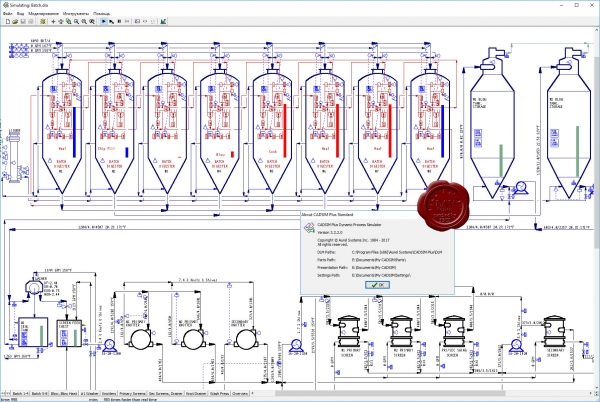Viewport: 600px width, 402px height.
Task: Click the chart/trend toolbar icon
Action: tap(163, 22)
